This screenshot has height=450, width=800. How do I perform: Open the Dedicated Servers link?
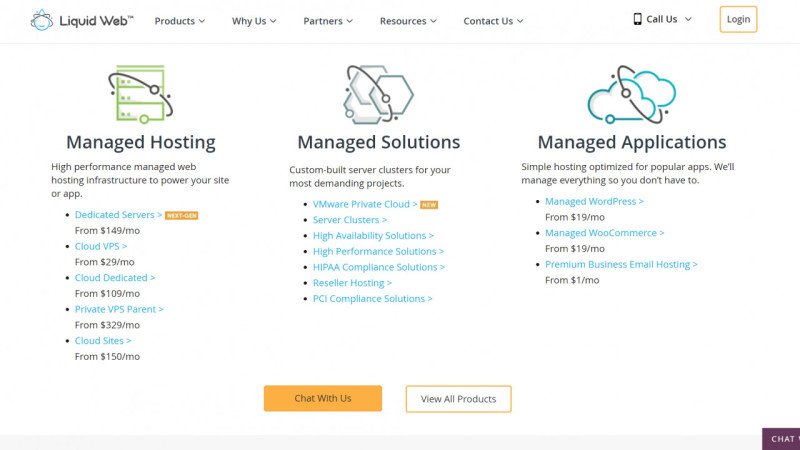tap(118, 215)
